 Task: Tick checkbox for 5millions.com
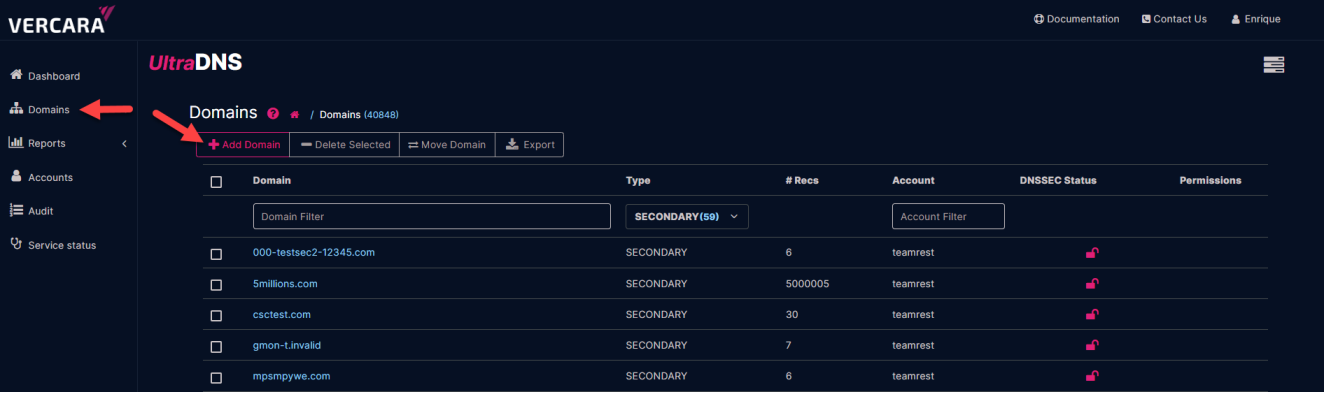[x=216, y=285]
